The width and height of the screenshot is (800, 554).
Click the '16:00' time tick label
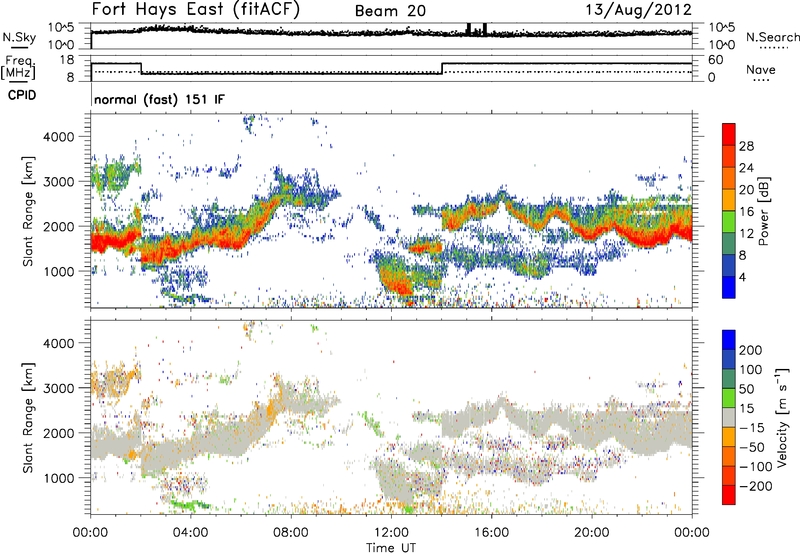491,533
